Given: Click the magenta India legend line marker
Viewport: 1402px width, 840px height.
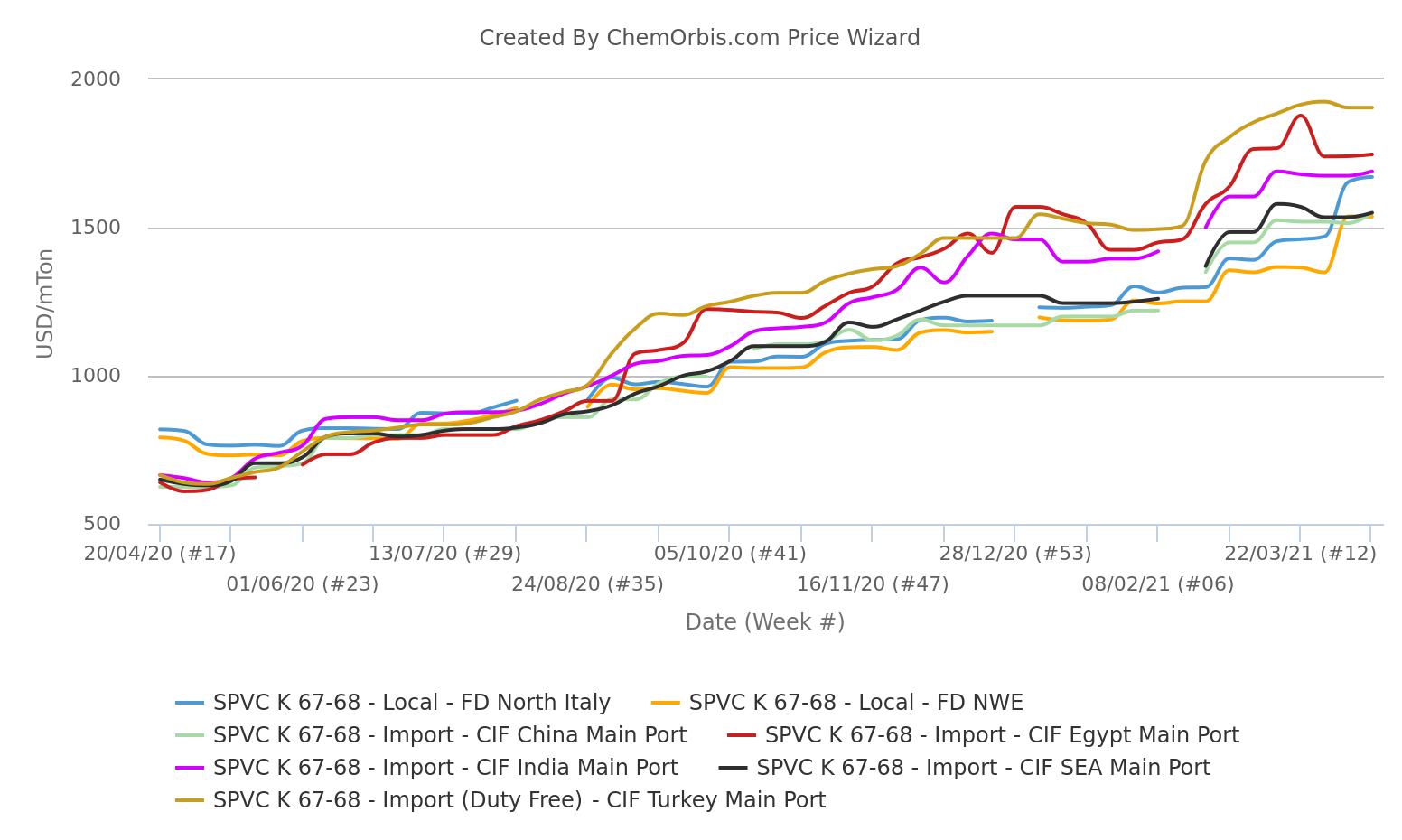Looking at the screenshot, I should click(190, 768).
